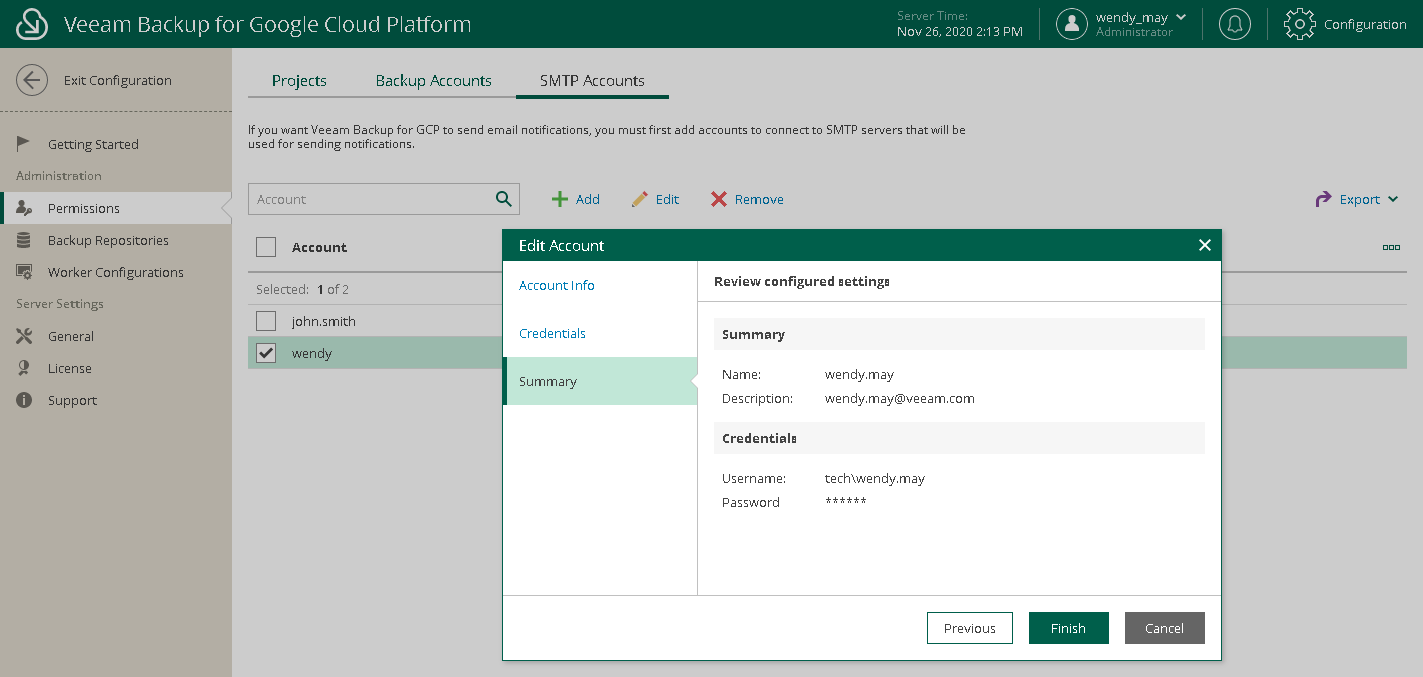Open Configuration gear icon
1423x677 pixels.
point(1299,24)
